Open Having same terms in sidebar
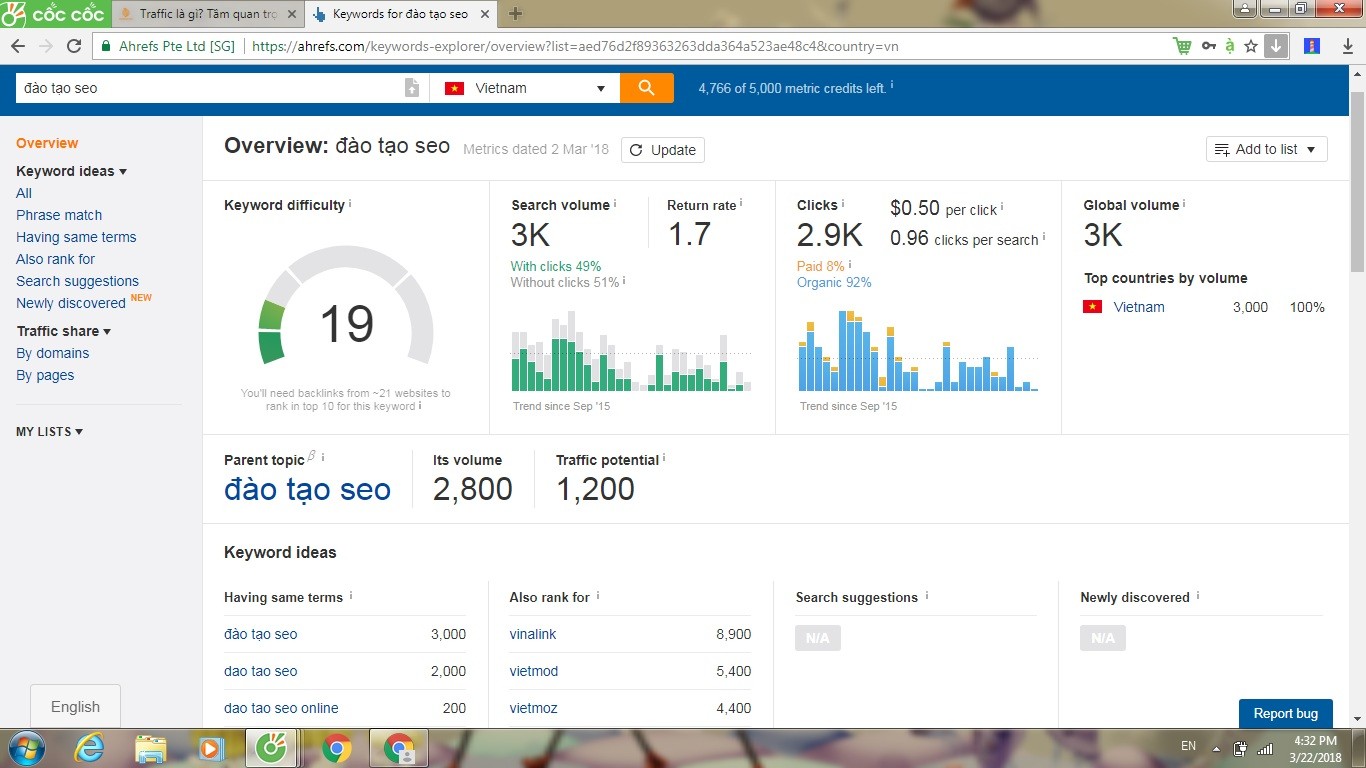The height and width of the screenshot is (768, 1366). [76, 237]
